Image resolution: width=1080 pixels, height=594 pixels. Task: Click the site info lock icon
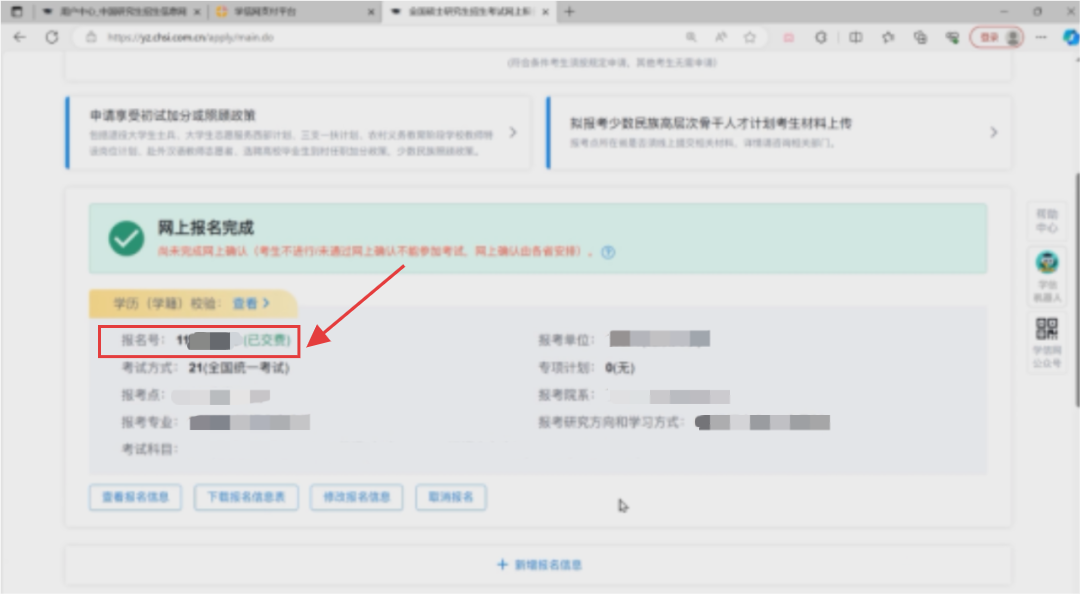point(91,37)
